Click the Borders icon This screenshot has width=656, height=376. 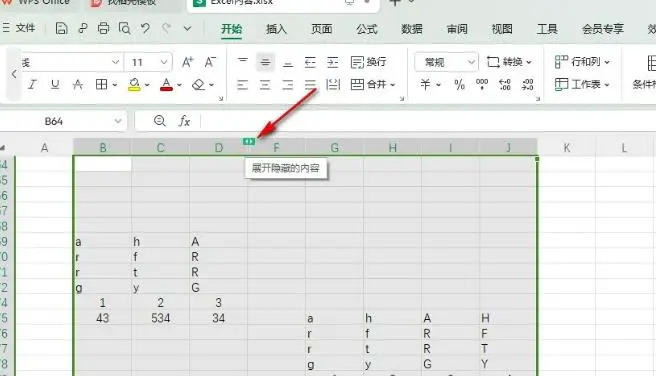pos(101,85)
